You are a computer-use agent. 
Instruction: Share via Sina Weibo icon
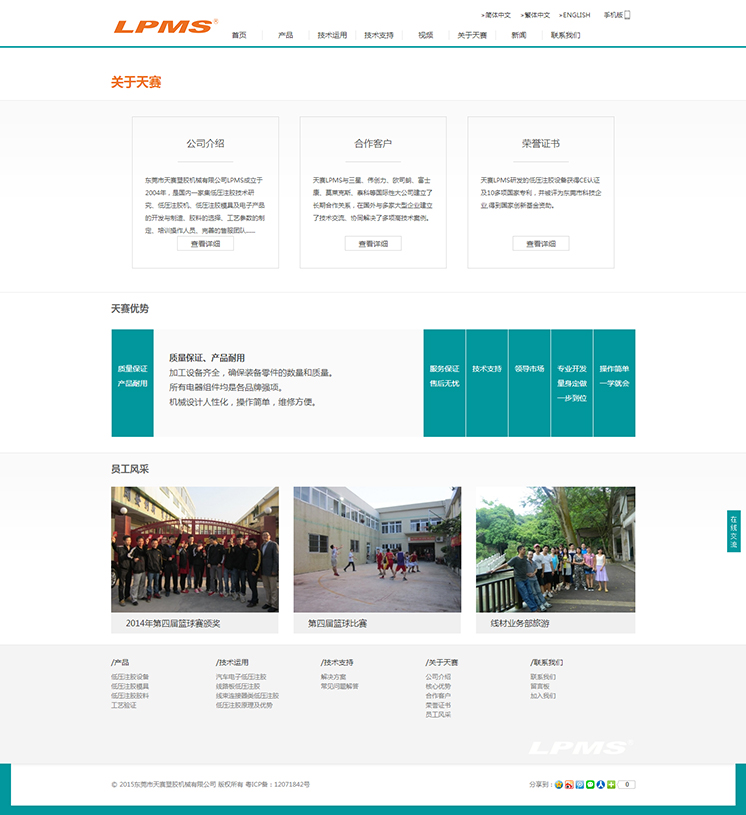pyautogui.click(x=569, y=784)
